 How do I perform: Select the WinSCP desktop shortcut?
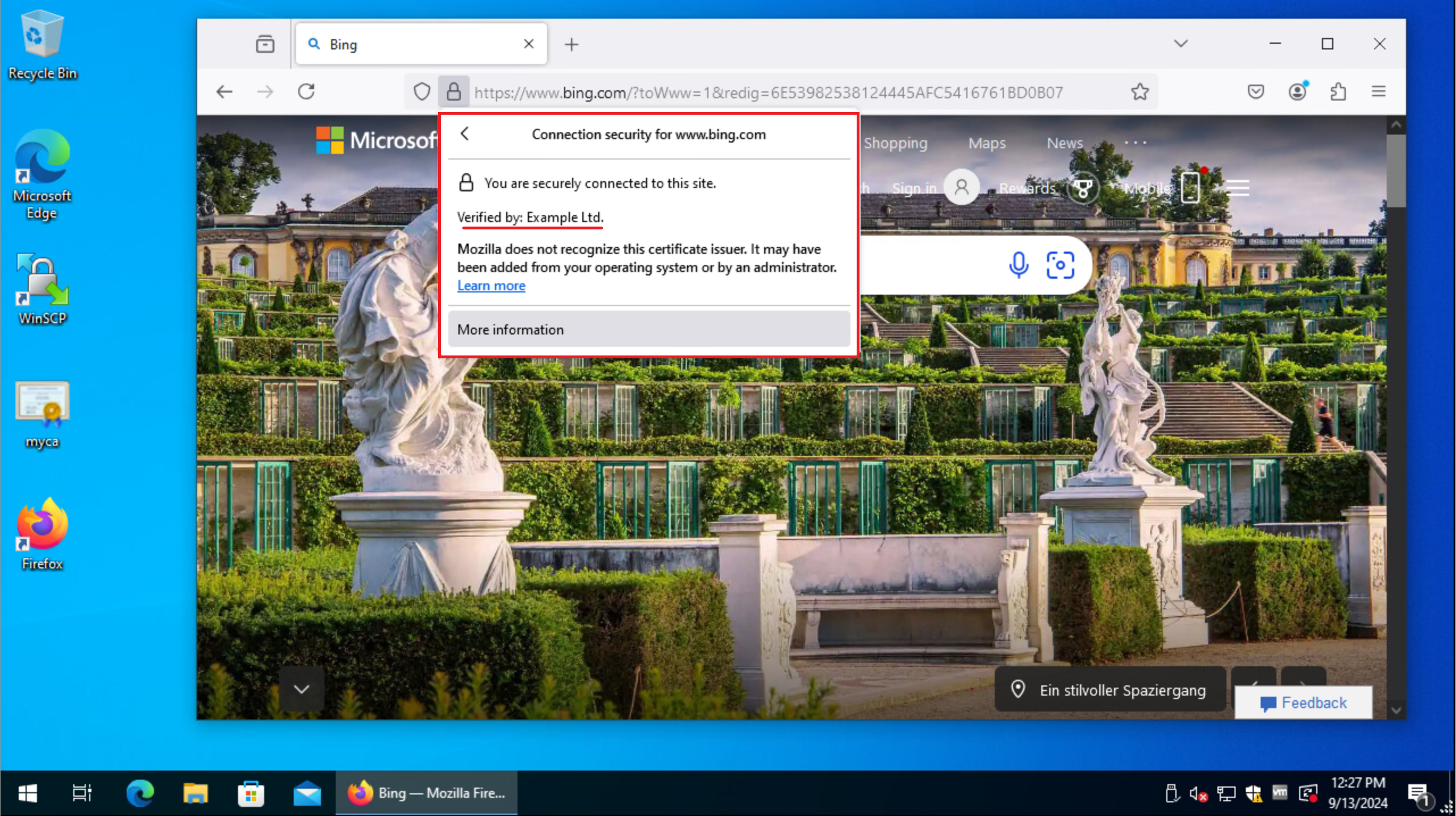(x=42, y=289)
